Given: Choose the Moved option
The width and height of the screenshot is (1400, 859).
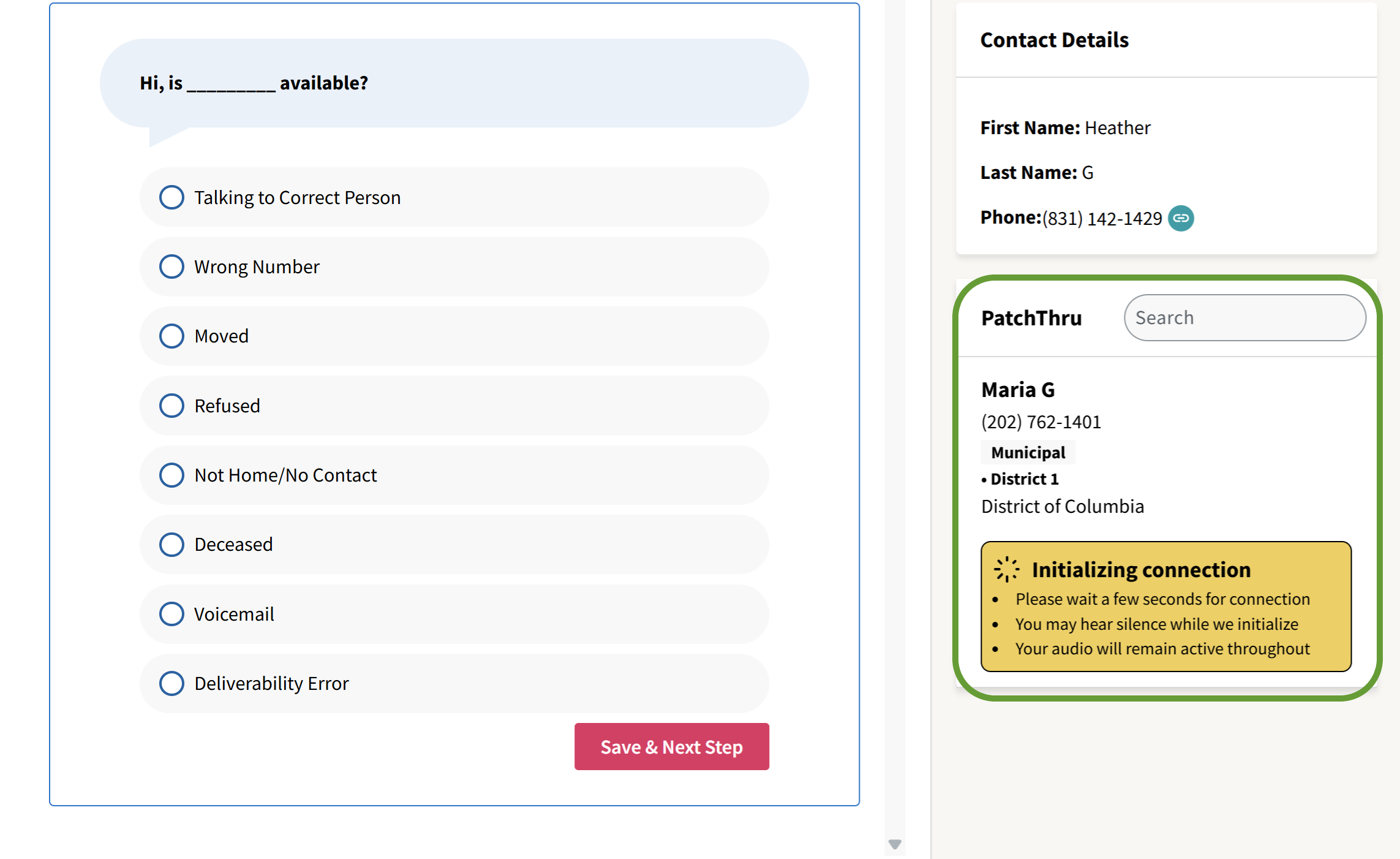Looking at the screenshot, I should tap(171, 336).
